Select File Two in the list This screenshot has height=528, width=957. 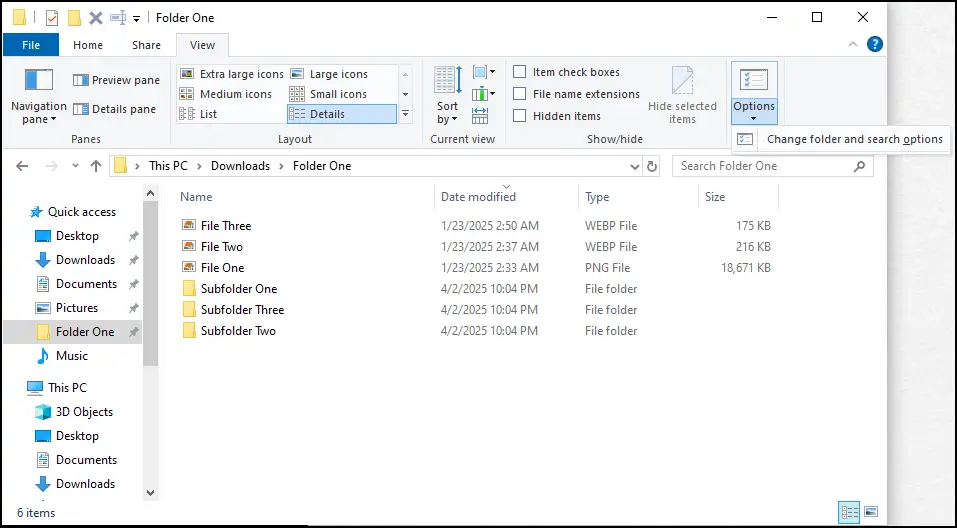(222, 247)
